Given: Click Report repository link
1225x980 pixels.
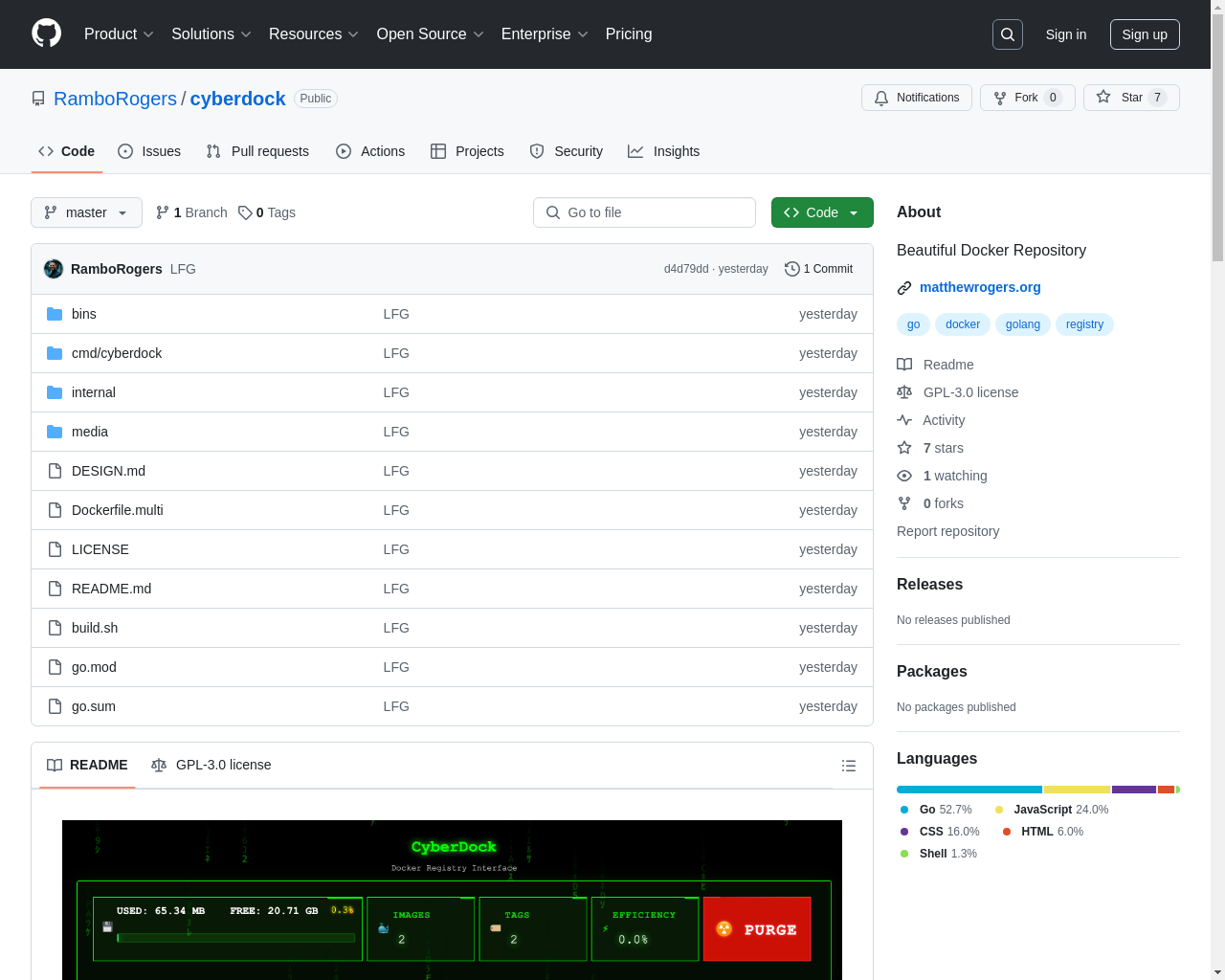Looking at the screenshot, I should coord(947,531).
